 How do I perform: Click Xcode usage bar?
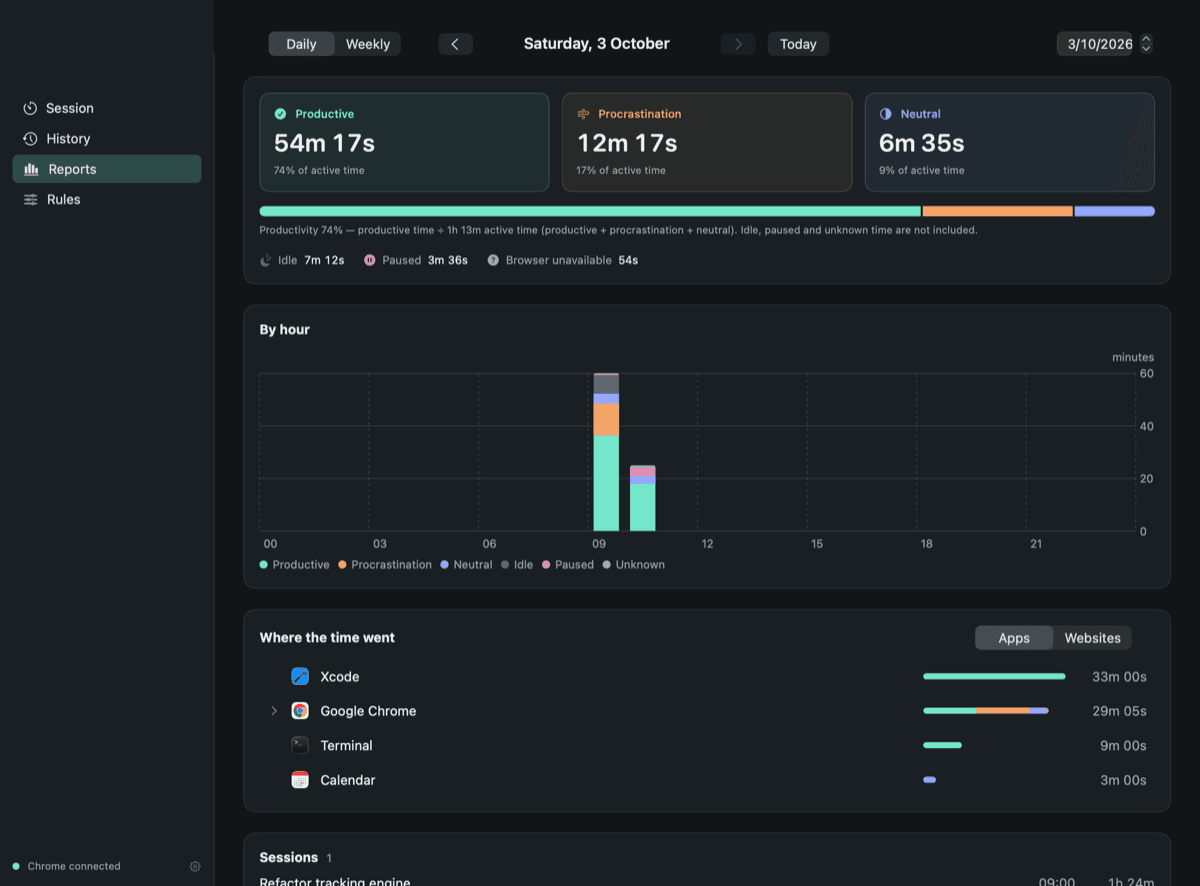pyautogui.click(x=994, y=677)
